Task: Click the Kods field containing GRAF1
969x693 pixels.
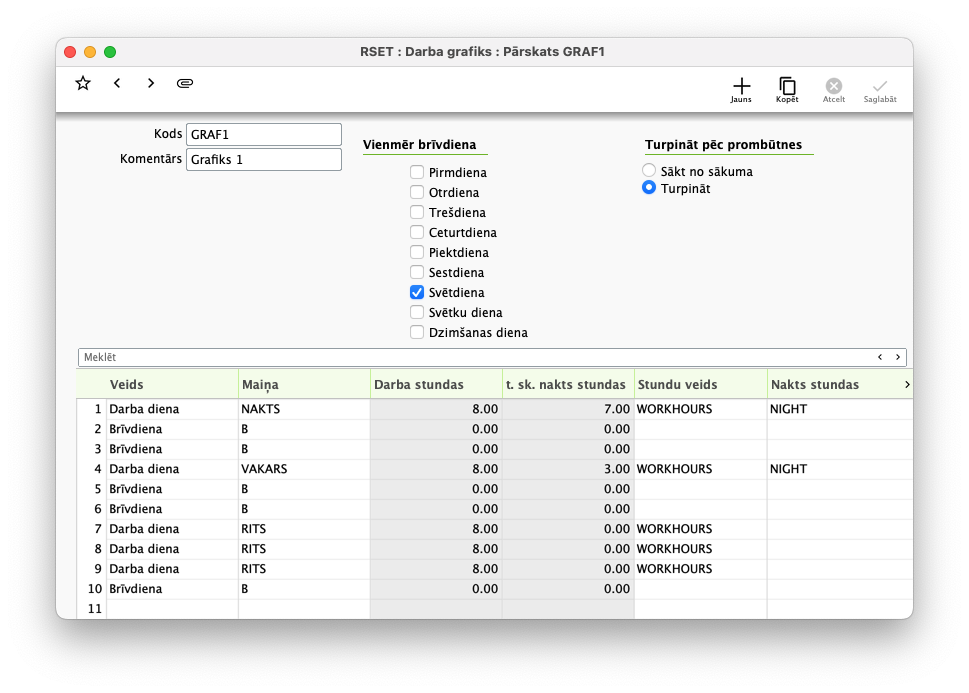Action: 264,134
